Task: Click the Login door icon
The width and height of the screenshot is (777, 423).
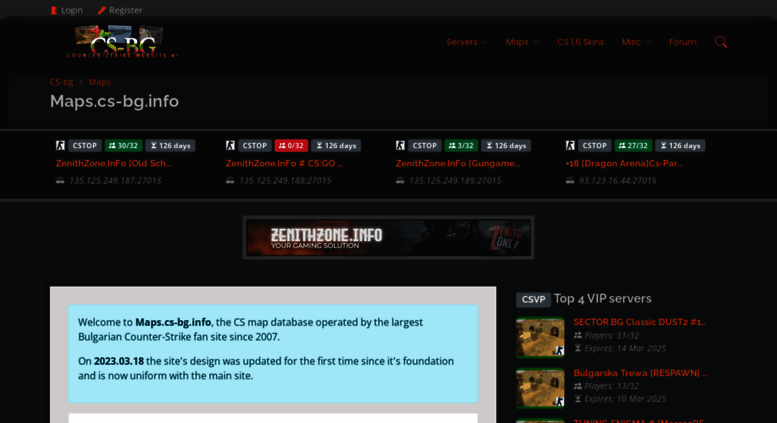Action: [x=54, y=10]
